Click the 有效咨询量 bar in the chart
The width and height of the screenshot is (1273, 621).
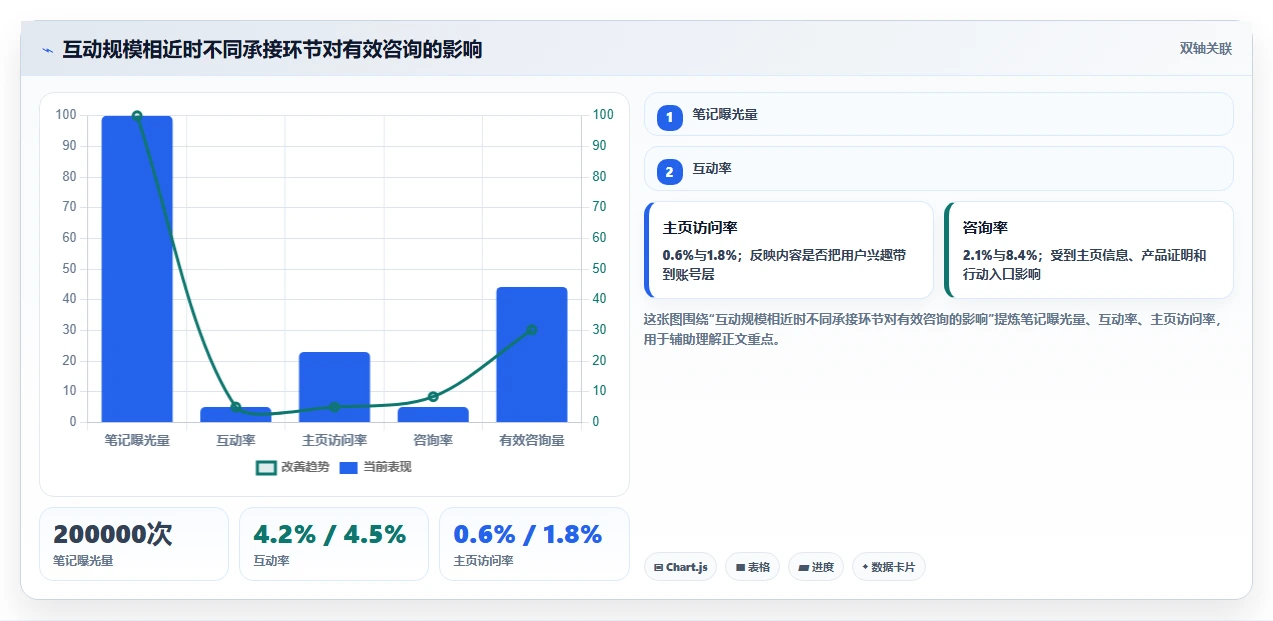(531, 355)
